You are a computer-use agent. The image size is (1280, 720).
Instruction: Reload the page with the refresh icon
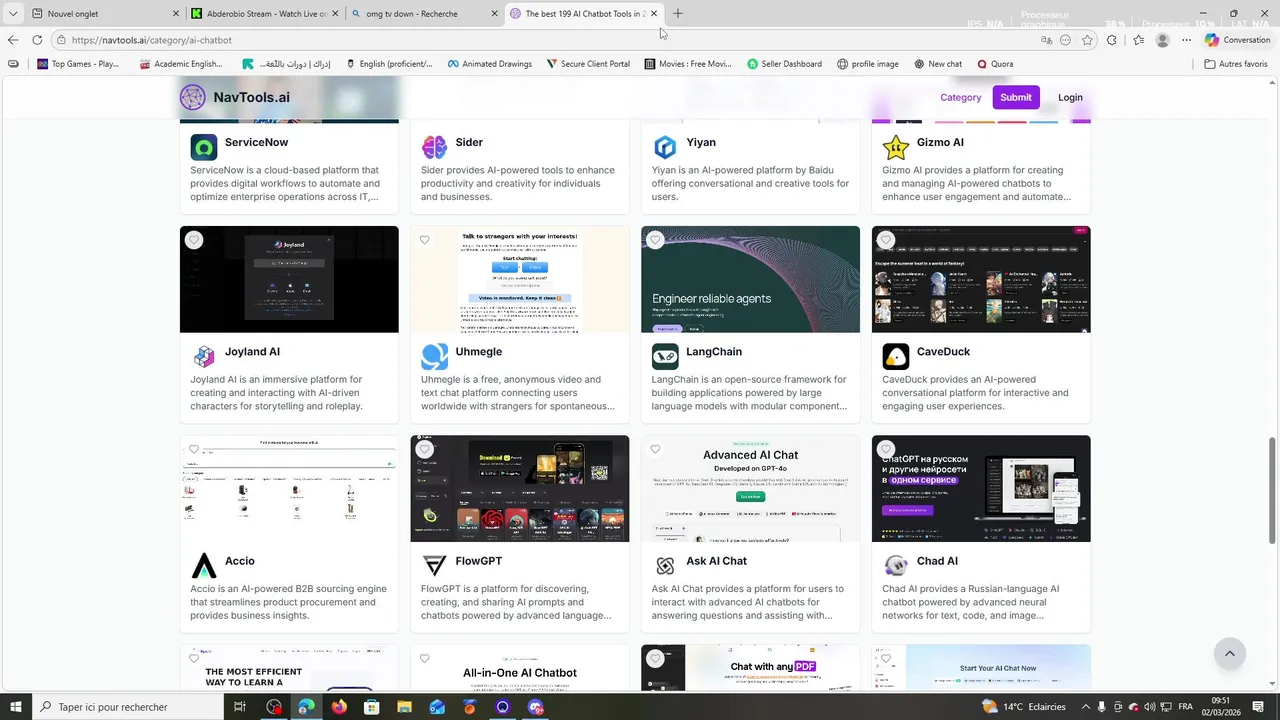37,40
